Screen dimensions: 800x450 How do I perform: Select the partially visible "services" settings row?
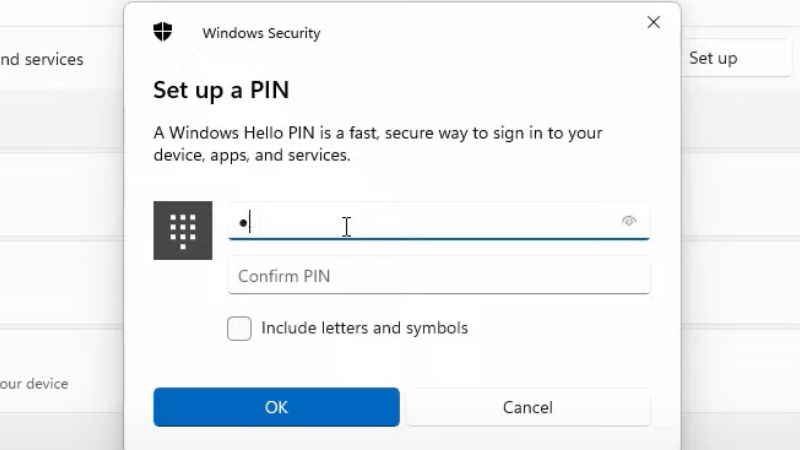click(x=61, y=60)
